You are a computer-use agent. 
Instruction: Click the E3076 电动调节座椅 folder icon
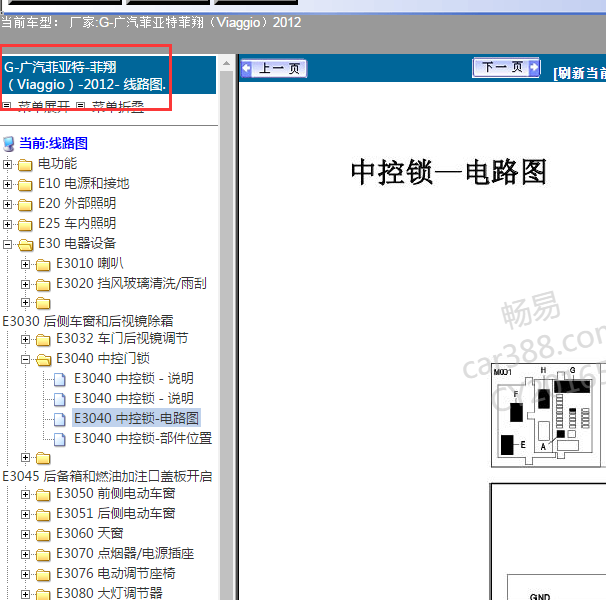point(43,575)
